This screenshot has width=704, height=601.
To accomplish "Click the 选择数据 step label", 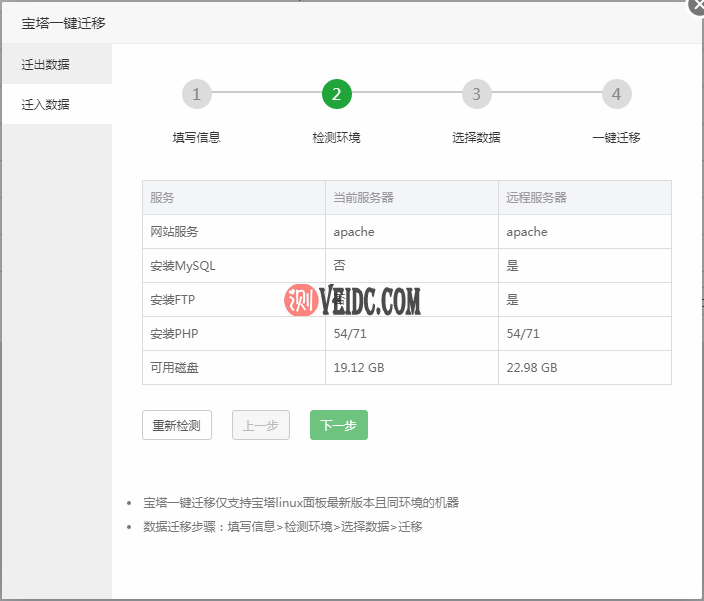I will click(476, 137).
